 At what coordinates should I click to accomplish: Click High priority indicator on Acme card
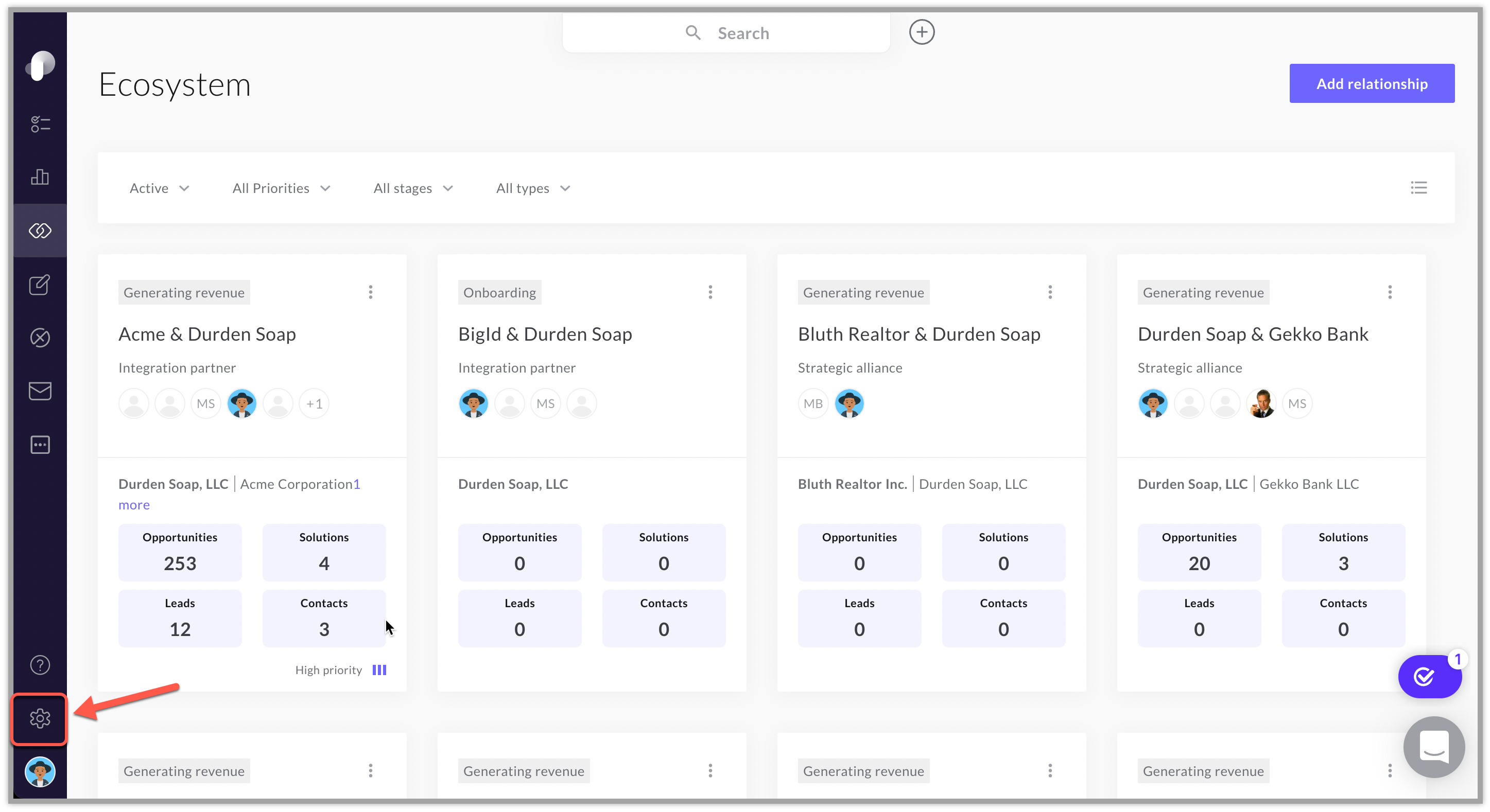[x=341, y=670]
